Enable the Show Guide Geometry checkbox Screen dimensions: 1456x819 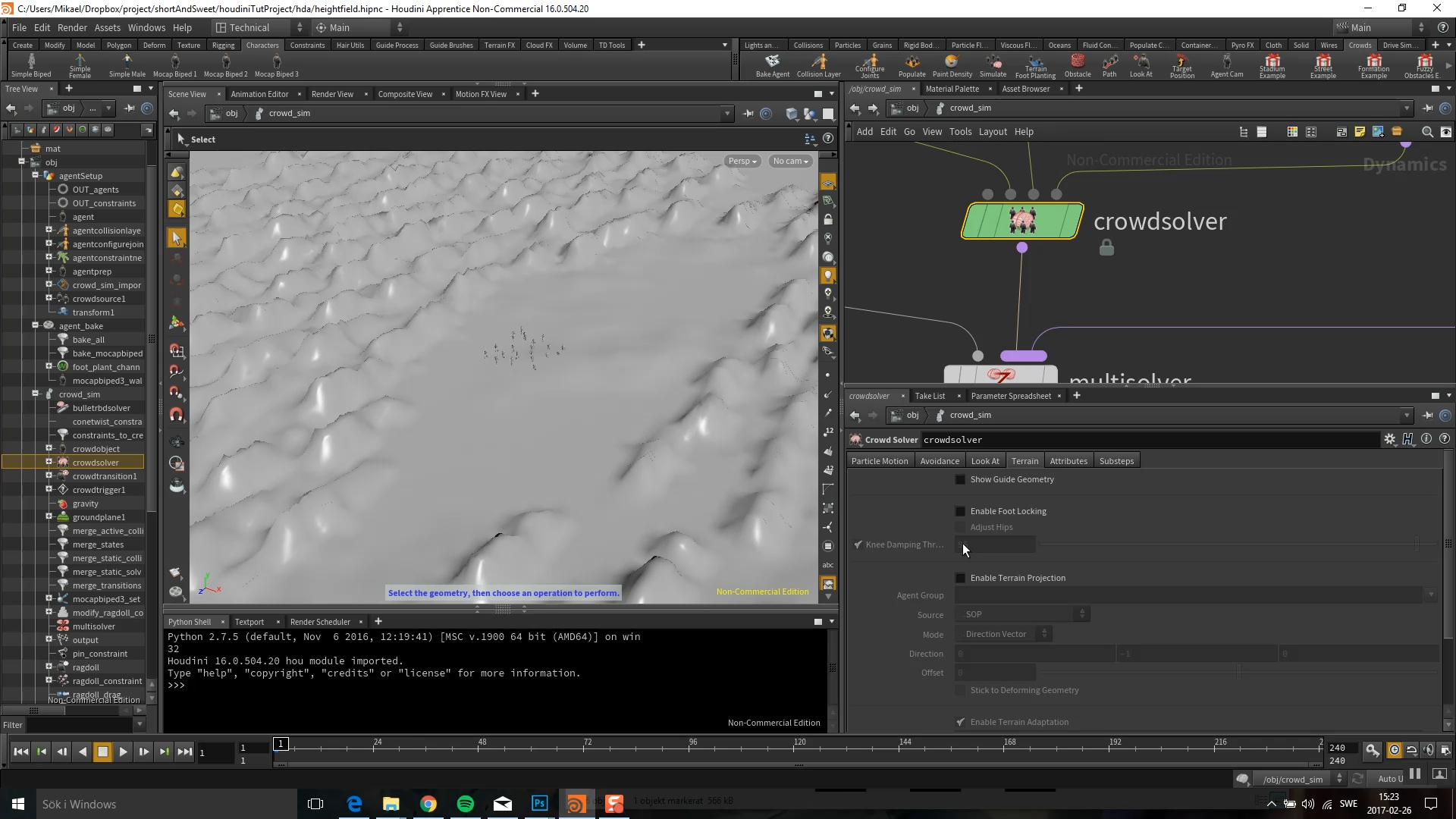(960, 480)
